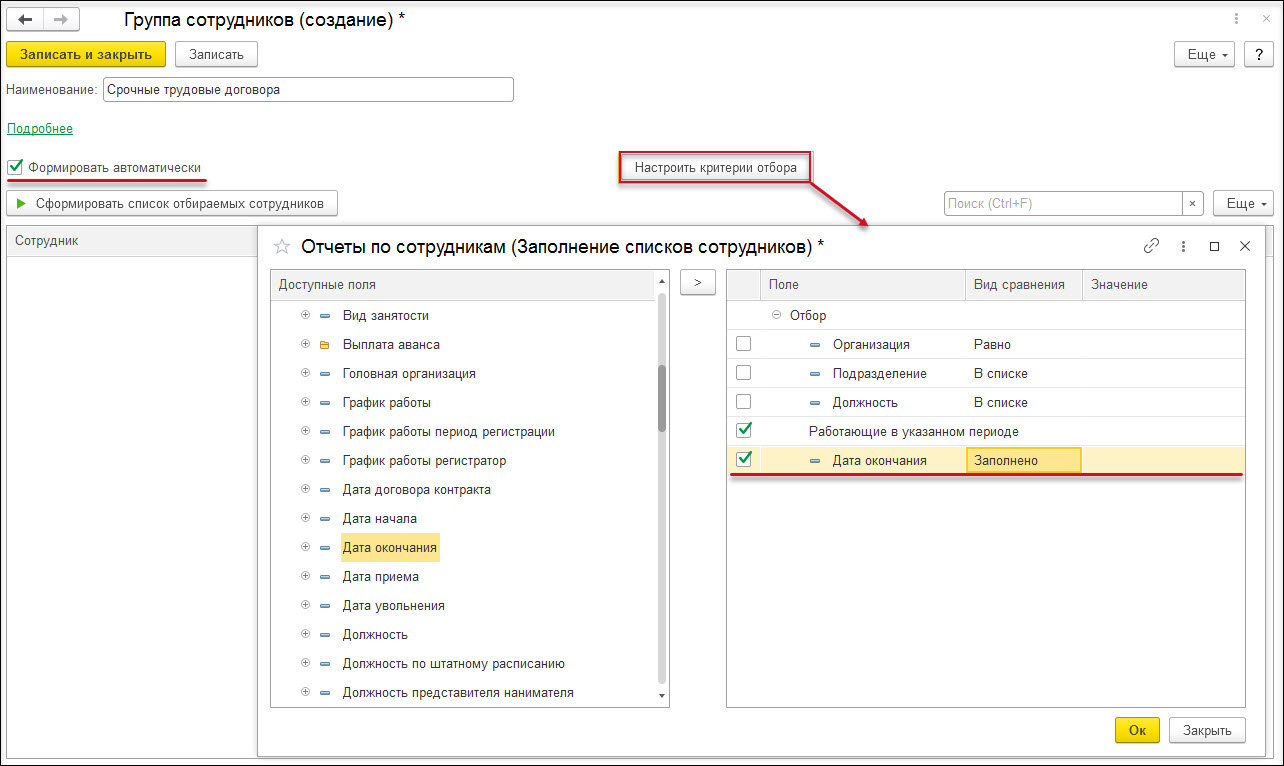Viewport: 1284px width, 766px height.
Task: Go forward with the right arrow button
Action: pos(59,19)
